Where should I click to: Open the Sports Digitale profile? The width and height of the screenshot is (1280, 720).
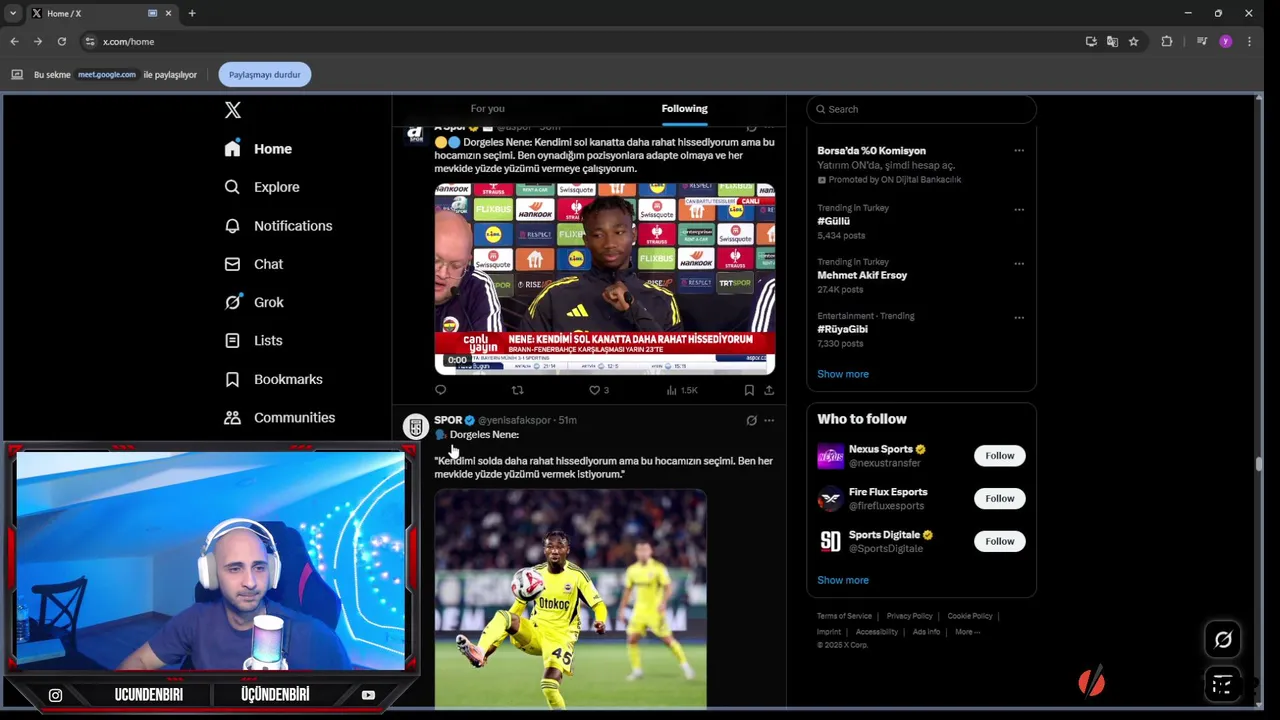pyautogui.click(x=884, y=535)
